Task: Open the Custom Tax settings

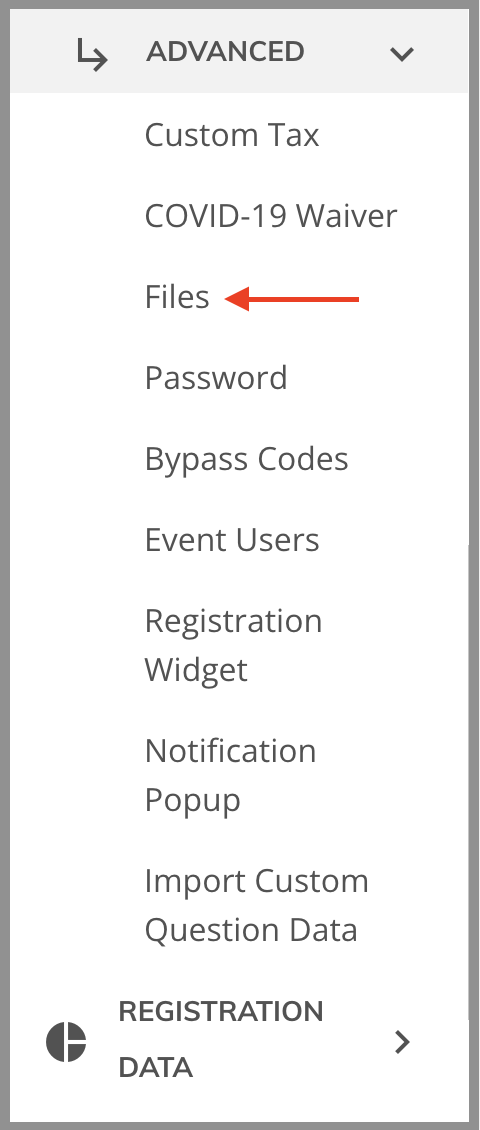Action: pos(231,135)
